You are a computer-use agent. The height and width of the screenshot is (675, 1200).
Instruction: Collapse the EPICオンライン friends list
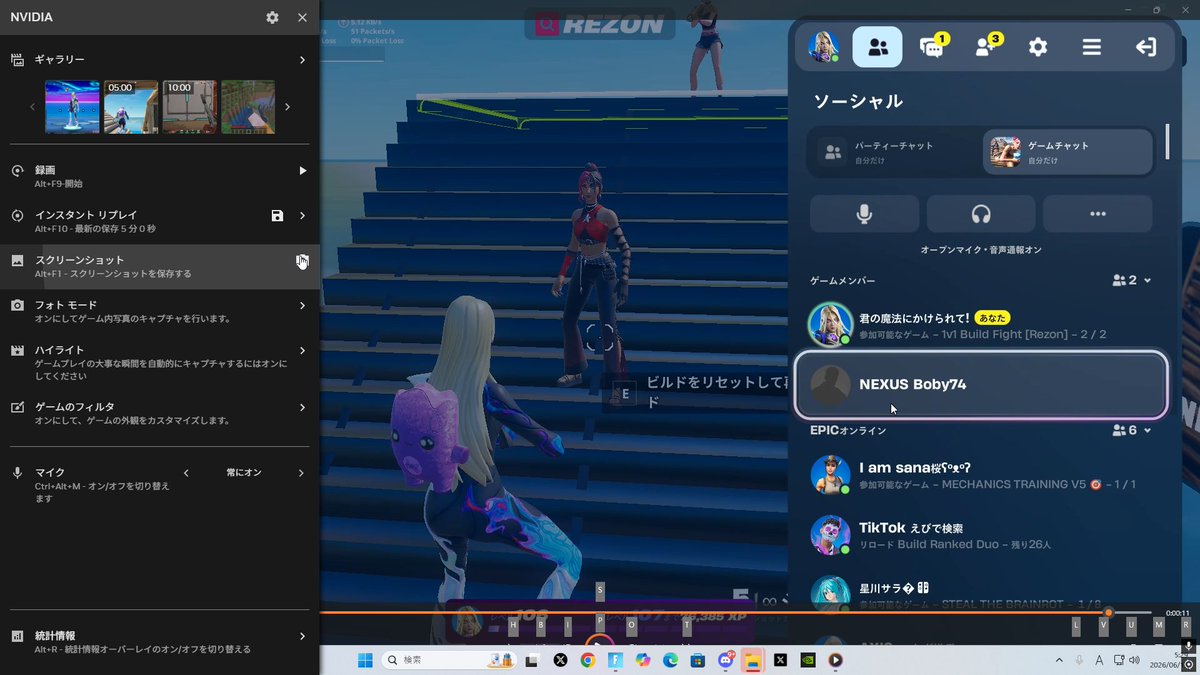coord(1148,430)
